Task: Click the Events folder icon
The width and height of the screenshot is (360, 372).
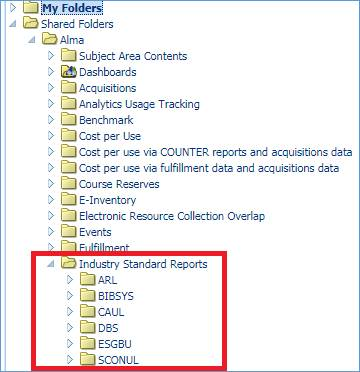Action: [69, 232]
